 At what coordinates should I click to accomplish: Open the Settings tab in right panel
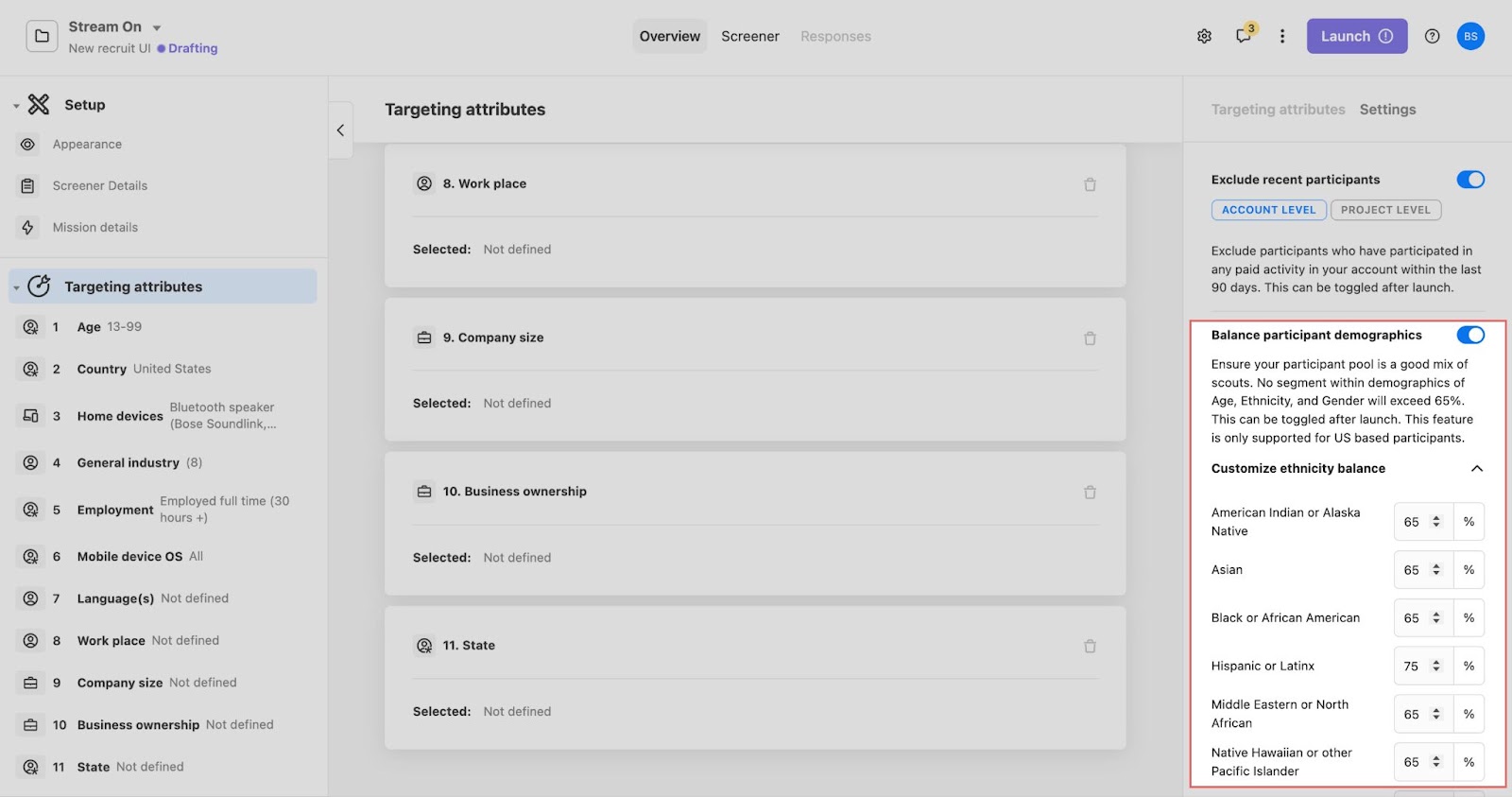click(x=1387, y=110)
